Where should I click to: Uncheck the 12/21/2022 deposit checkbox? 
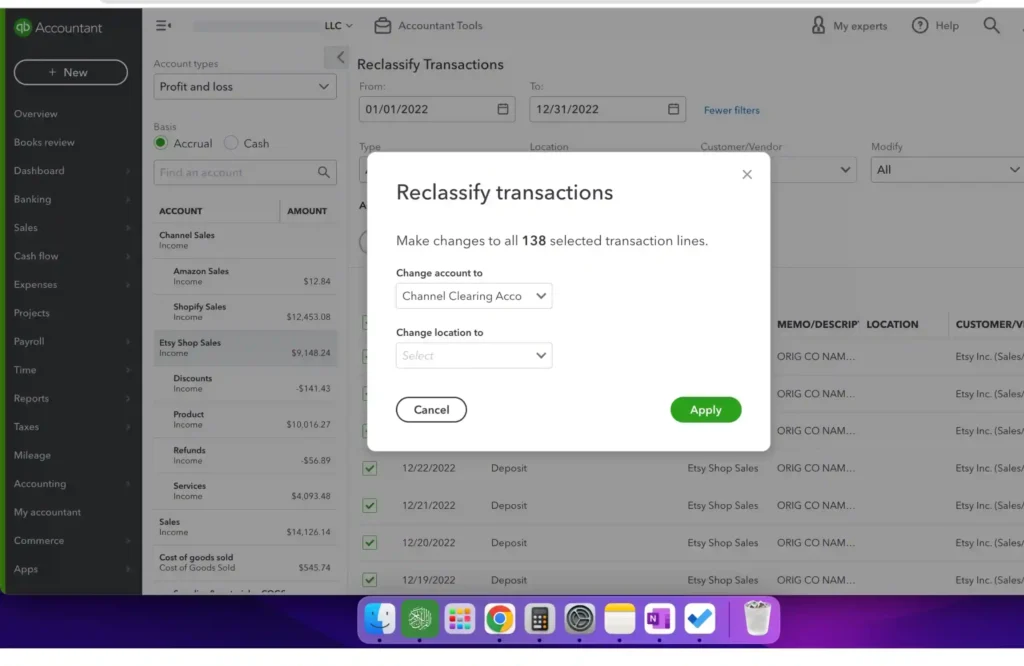click(x=370, y=505)
